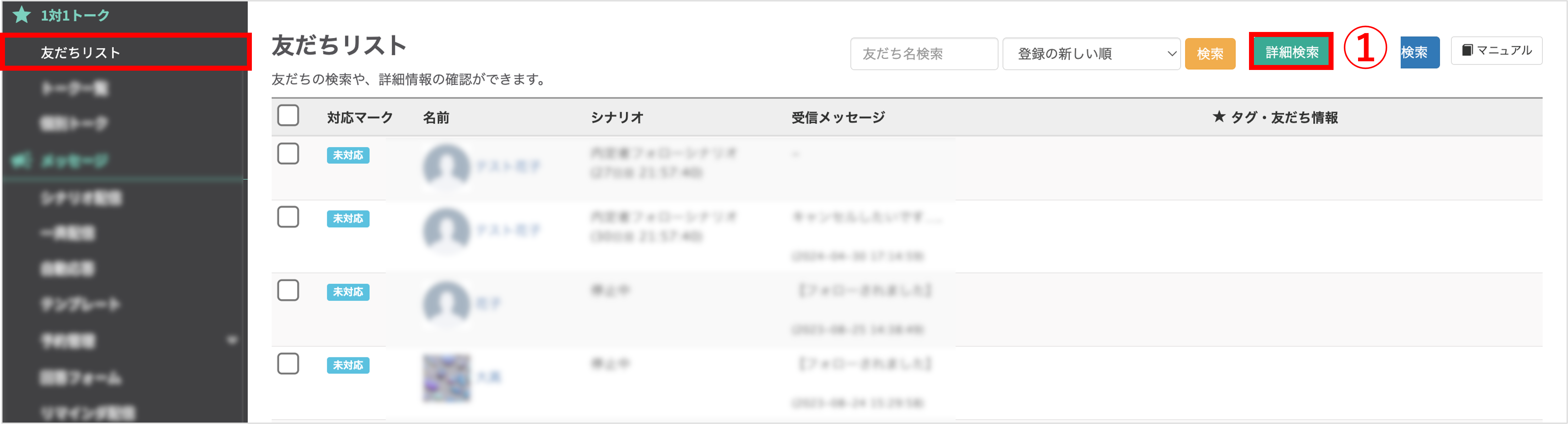Check the third friend row checkbox
The height and width of the screenshot is (424, 1568).
point(288,290)
